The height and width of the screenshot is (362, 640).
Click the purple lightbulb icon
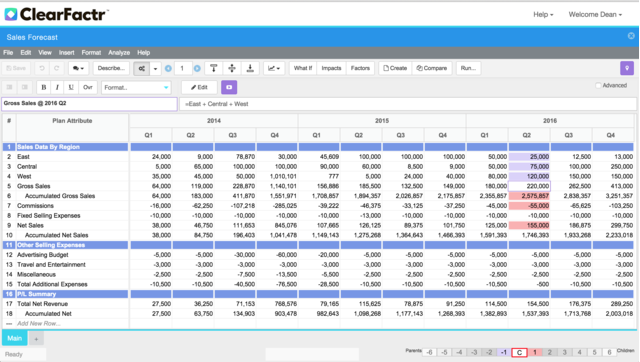[x=627, y=68]
